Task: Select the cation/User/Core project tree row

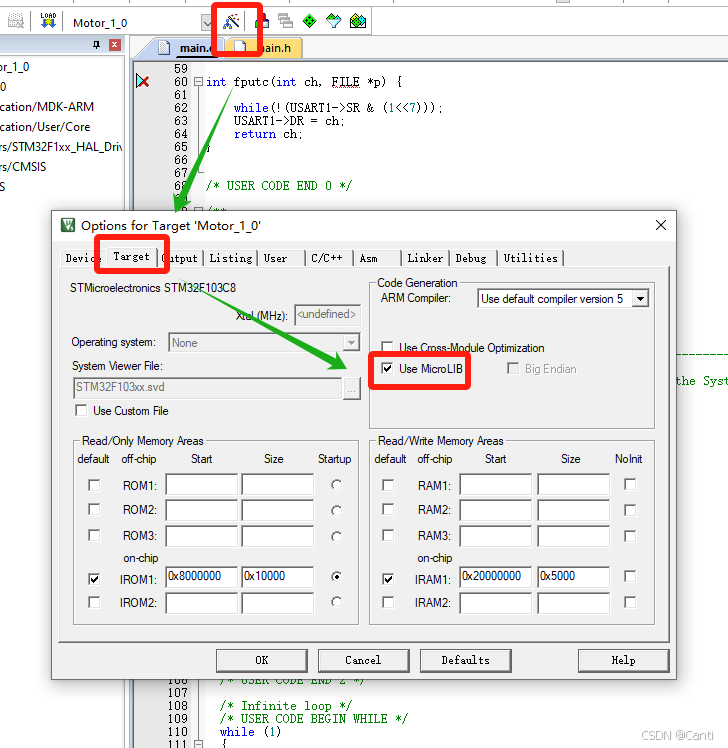Action: point(45,127)
